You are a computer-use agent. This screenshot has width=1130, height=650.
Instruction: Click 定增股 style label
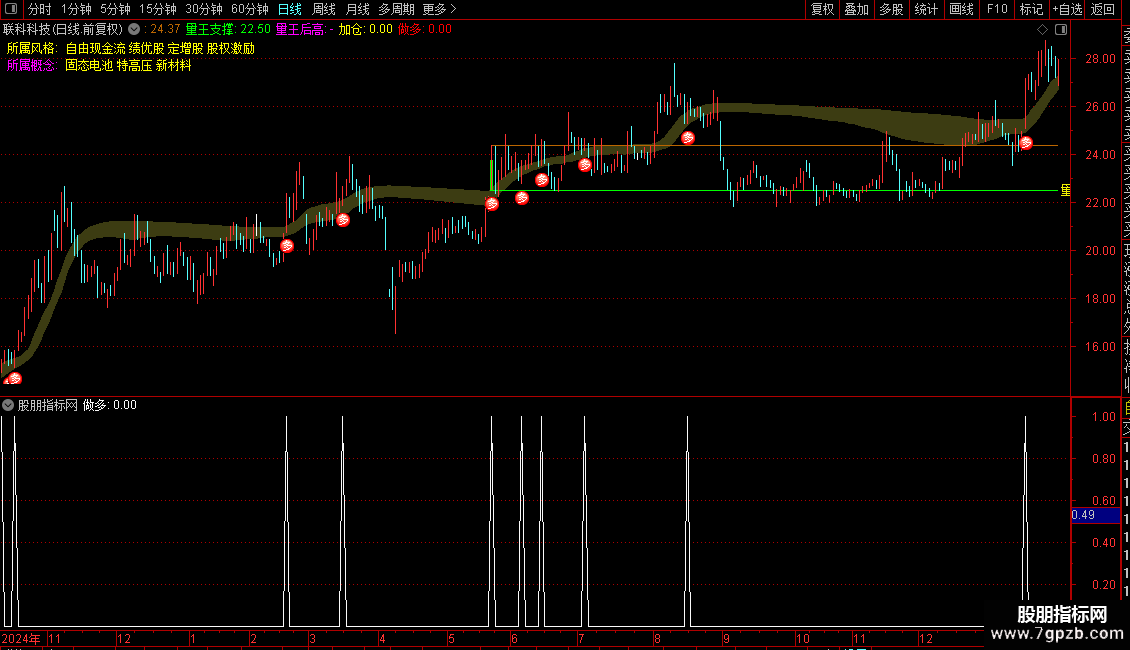click(185, 48)
